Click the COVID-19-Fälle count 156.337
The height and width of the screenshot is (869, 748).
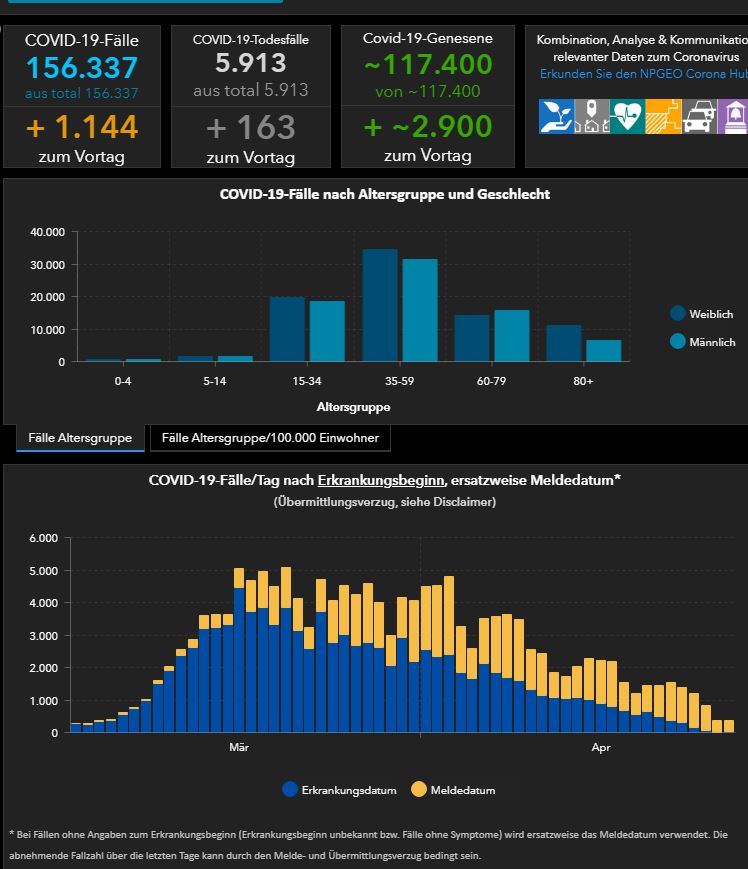(82, 68)
